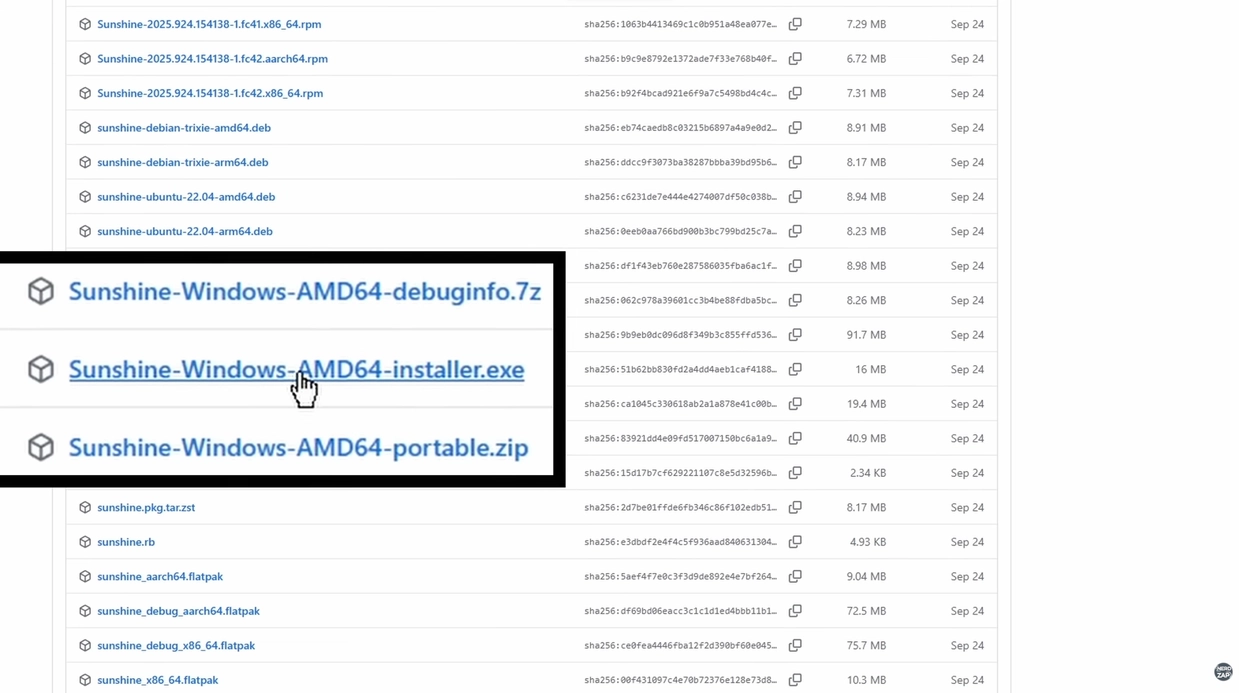1239x693 pixels.
Task: Click package icon beside Sunshine-Windows-AMD64-installer.exe
Action: point(41,369)
